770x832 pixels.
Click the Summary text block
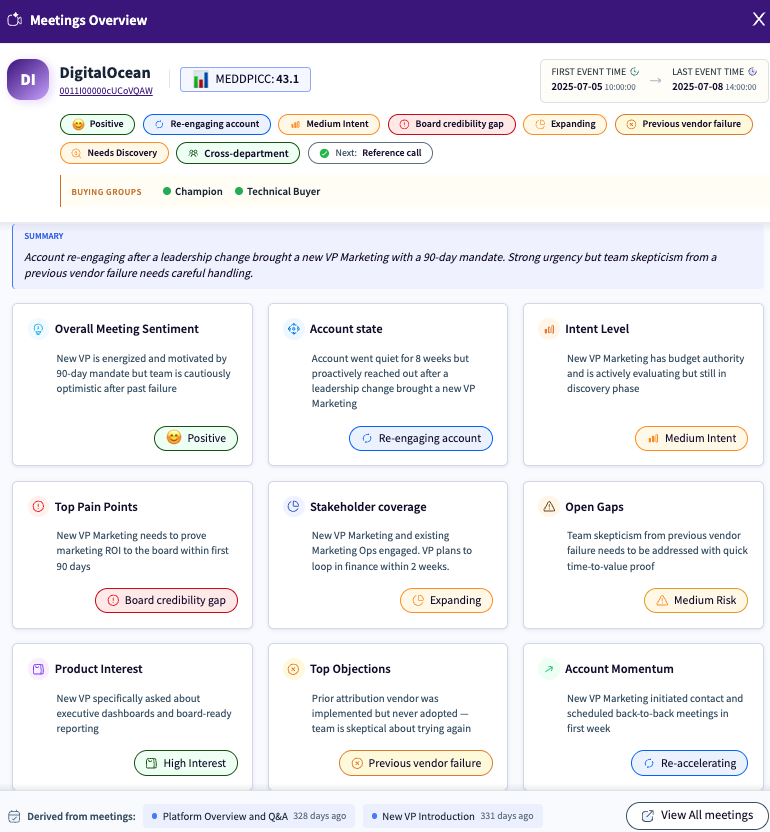point(387,257)
